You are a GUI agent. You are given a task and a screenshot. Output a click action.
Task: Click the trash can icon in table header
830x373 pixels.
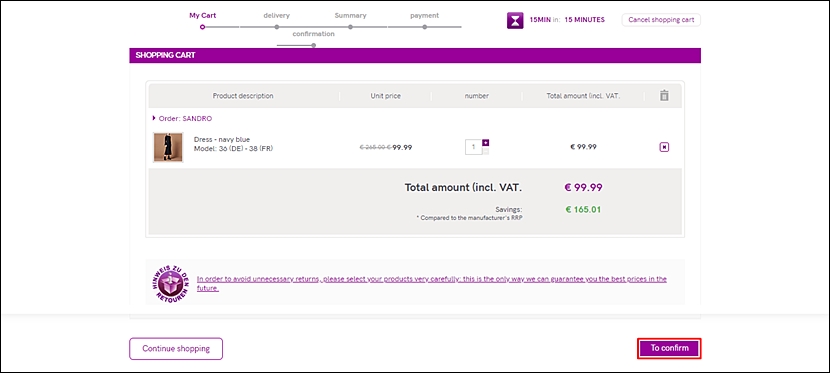(664, 96)
